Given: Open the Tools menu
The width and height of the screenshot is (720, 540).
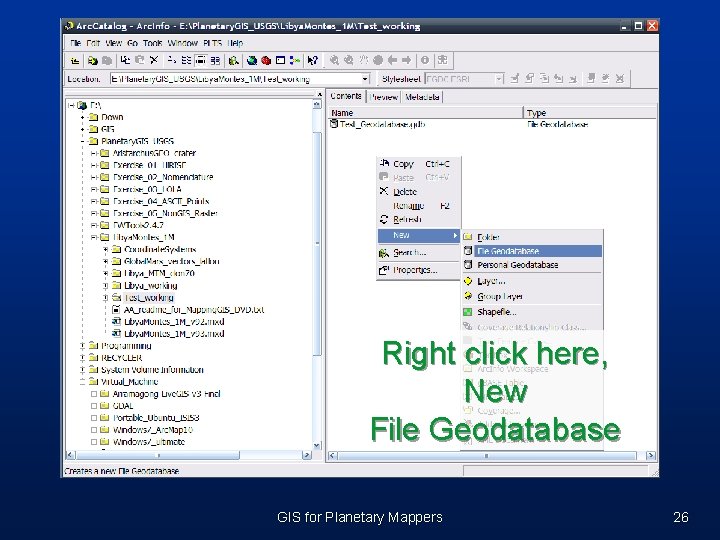Looking at the screenshot, I should pos(152,43).
